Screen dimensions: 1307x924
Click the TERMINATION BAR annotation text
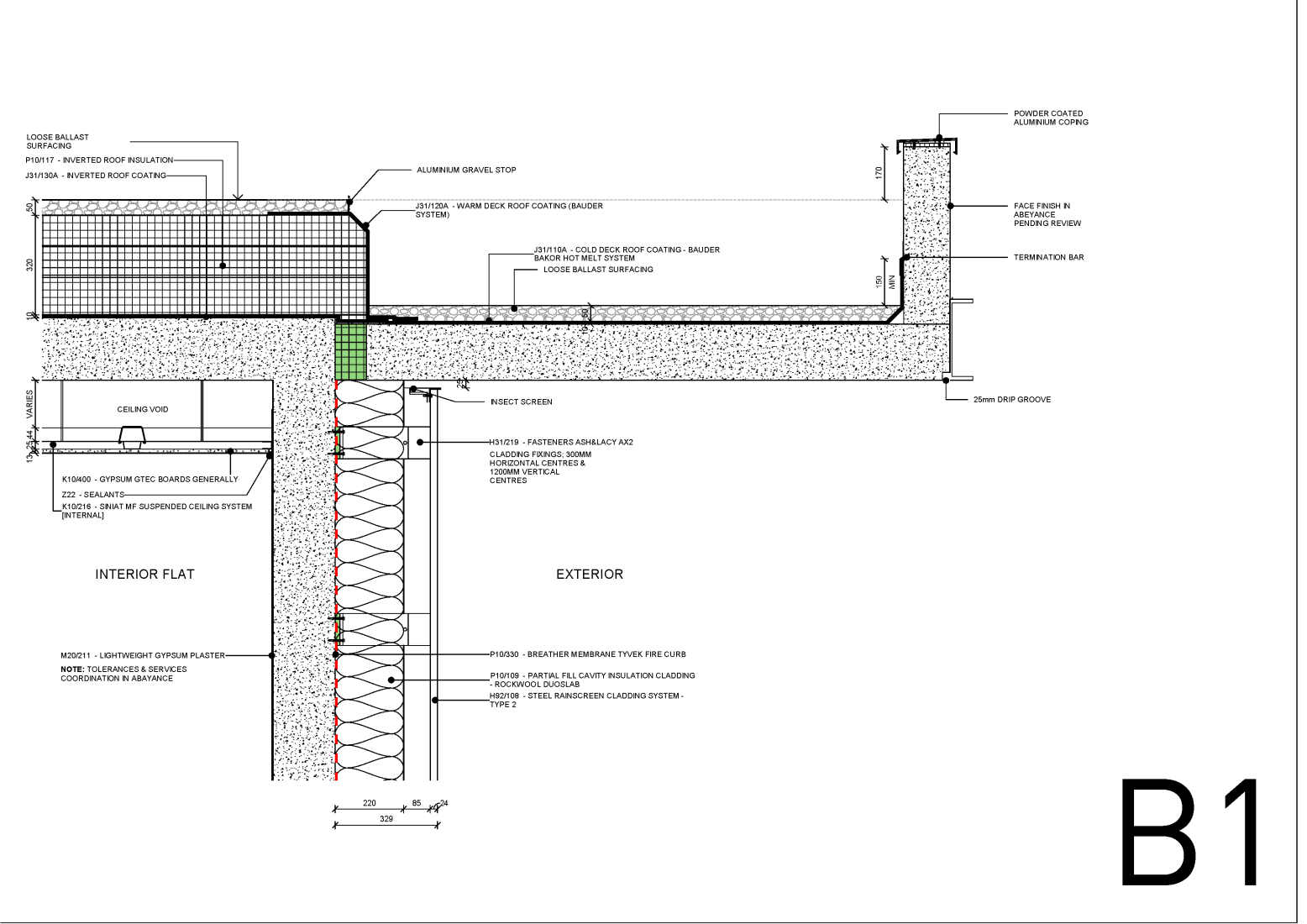(1048, 257)
